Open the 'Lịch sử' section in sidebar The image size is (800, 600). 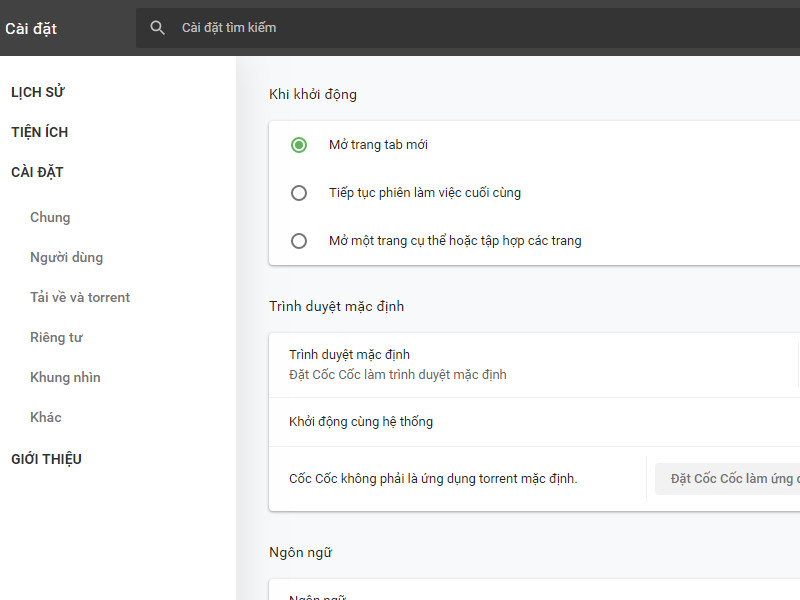coord(38,91)
